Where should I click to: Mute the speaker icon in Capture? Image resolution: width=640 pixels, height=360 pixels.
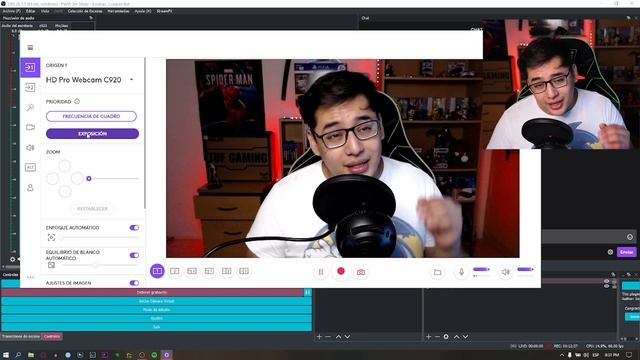coord(506,272)
